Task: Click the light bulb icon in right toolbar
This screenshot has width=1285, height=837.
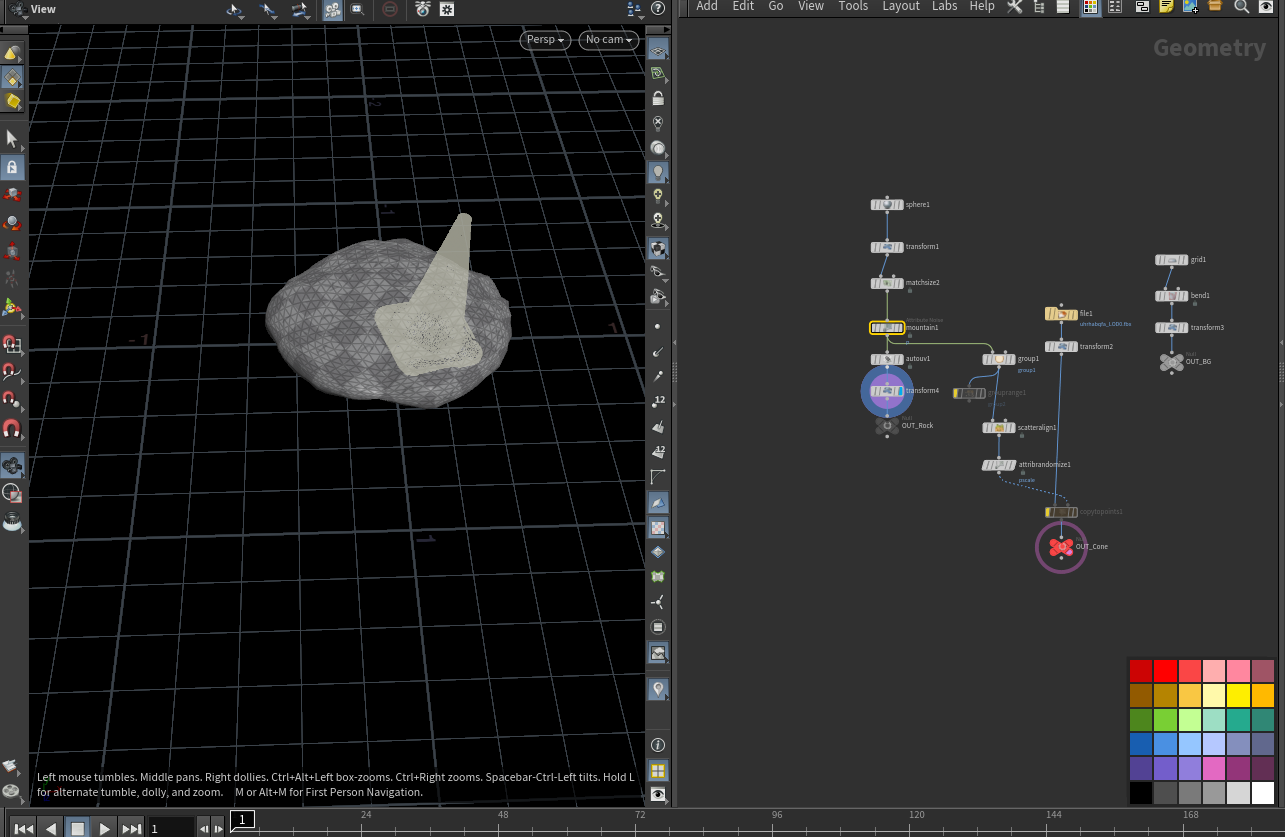Action: click(x=658, y=172)
